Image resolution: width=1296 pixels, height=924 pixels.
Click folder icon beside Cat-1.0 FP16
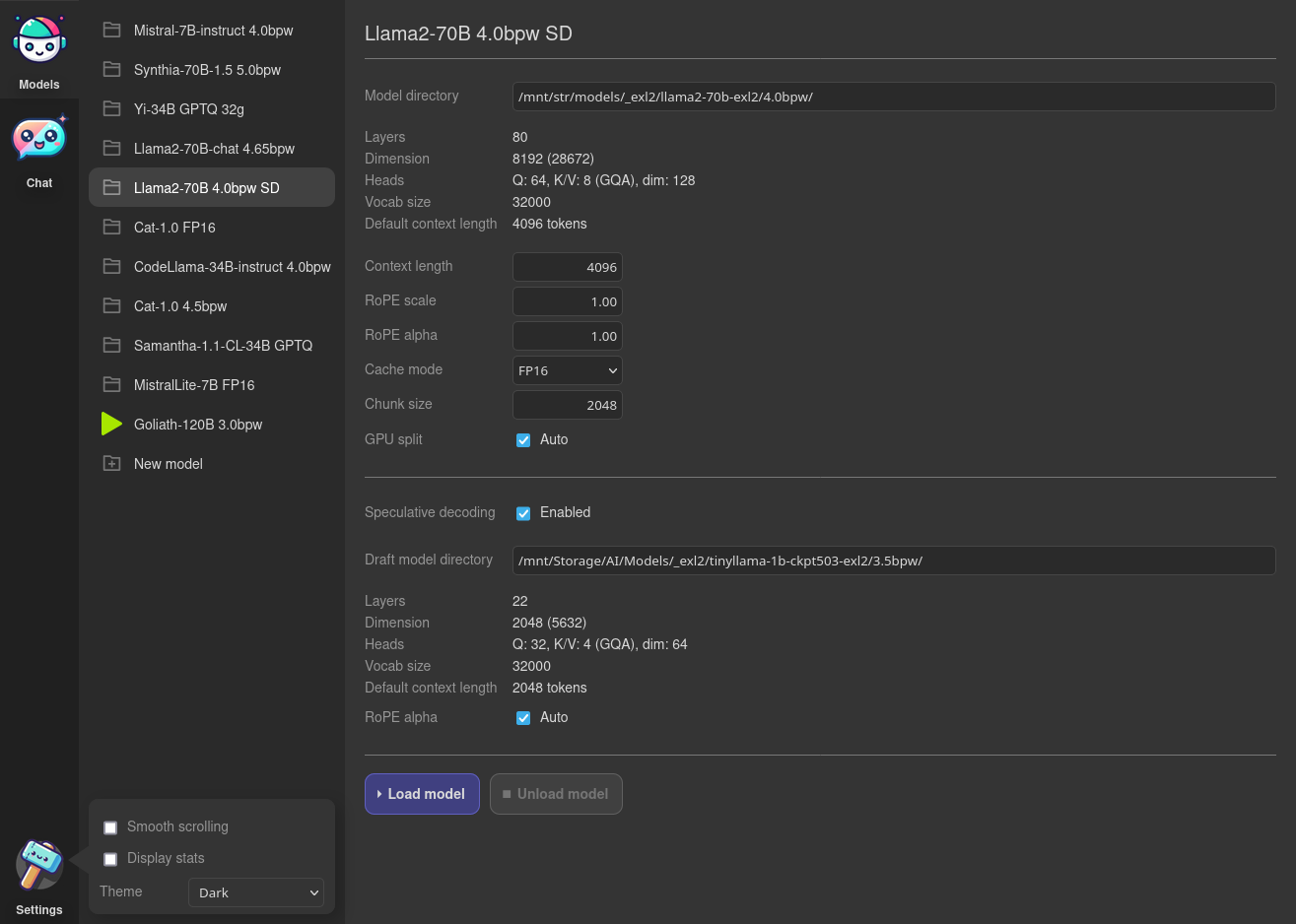112,228
